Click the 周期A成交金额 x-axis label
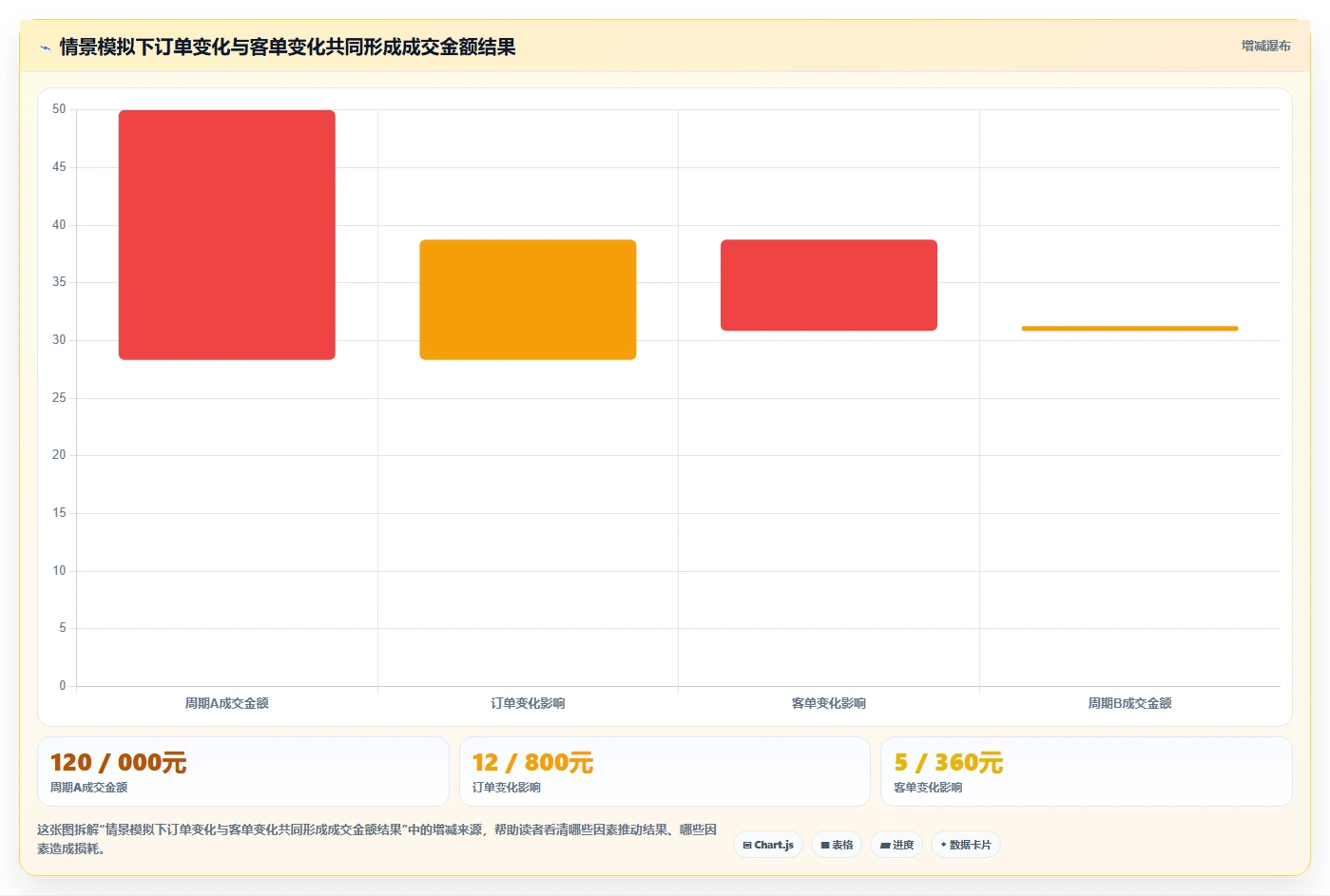The height and width of the screenshot is (896, 1330). click(x=227, y=703)
